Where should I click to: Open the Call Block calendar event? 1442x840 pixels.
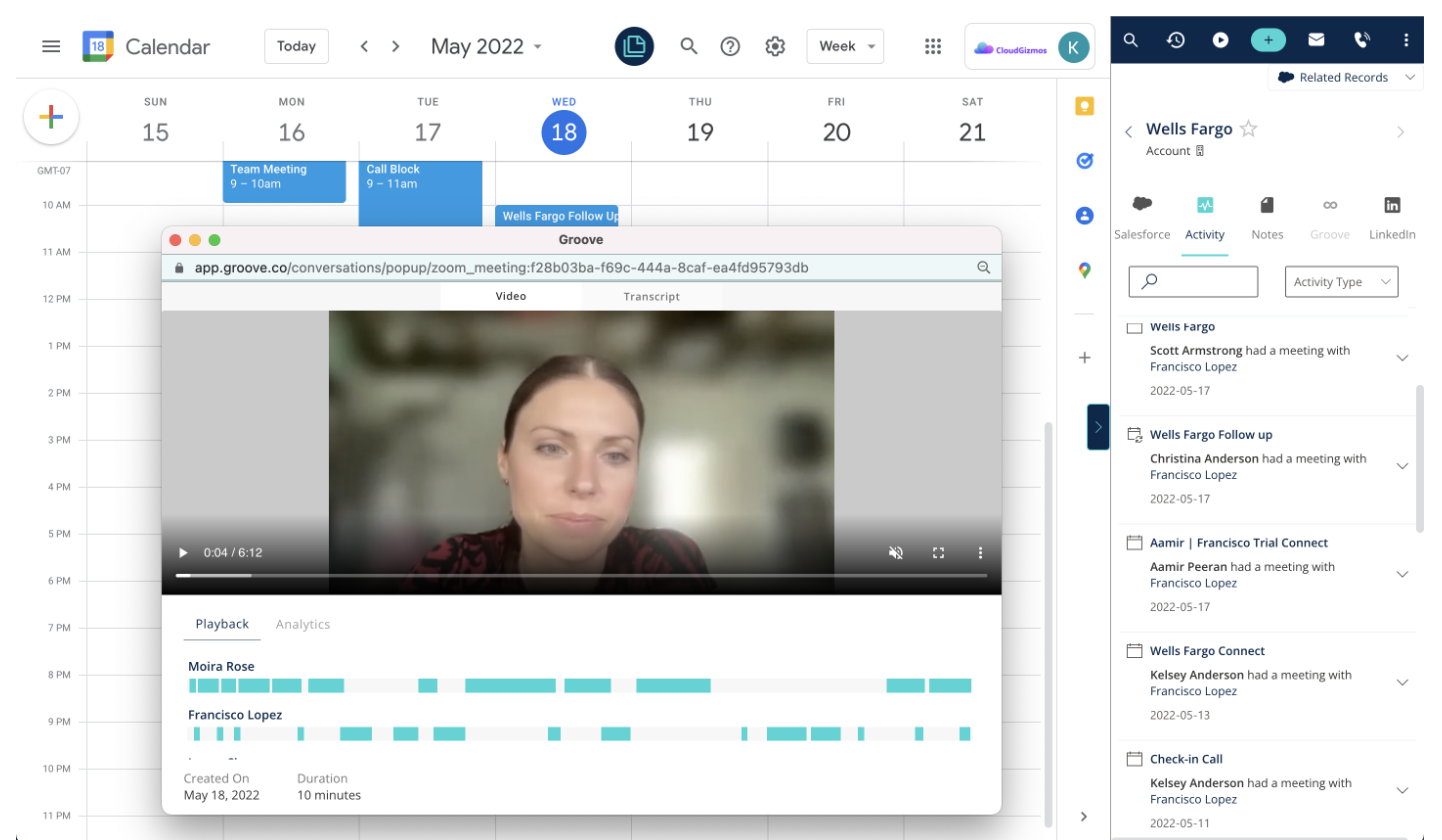420,192
